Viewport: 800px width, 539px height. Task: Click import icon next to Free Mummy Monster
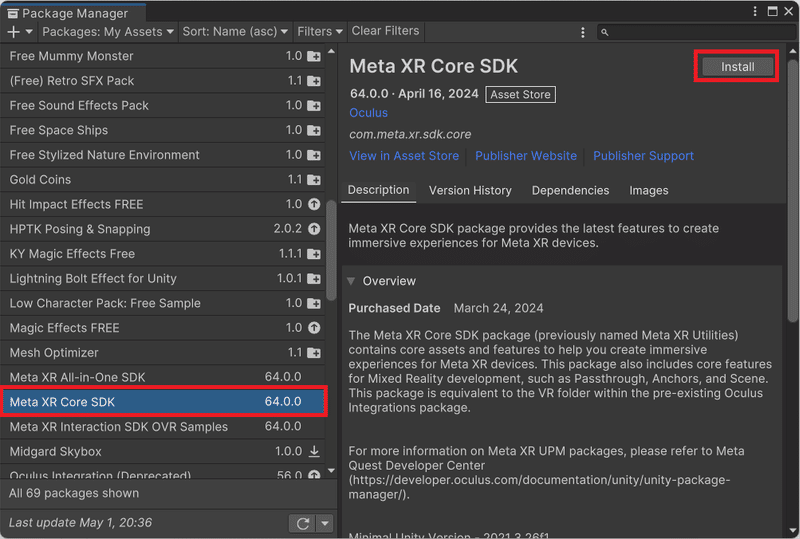click(314, 57)
